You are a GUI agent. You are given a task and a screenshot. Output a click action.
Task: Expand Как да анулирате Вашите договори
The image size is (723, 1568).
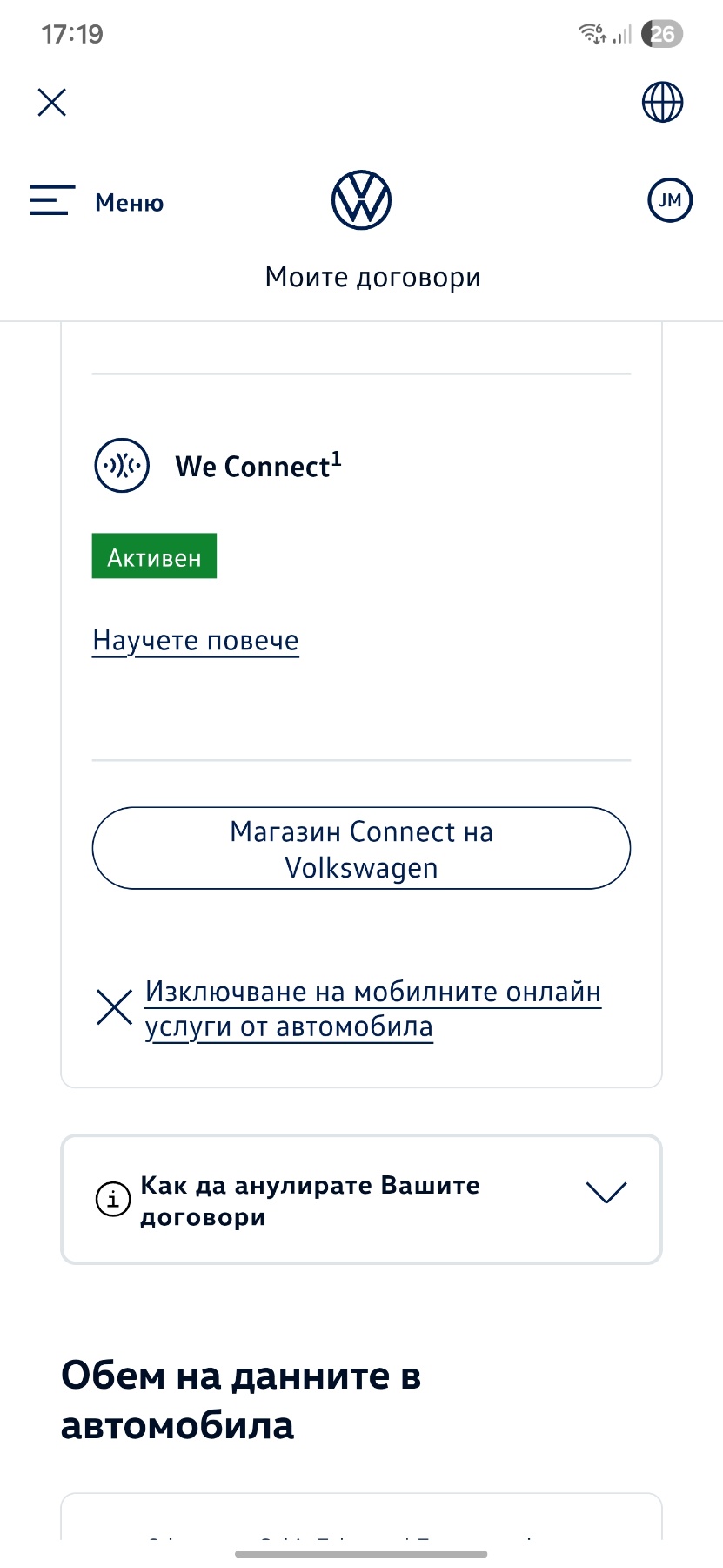click(x=310, y=1201)
